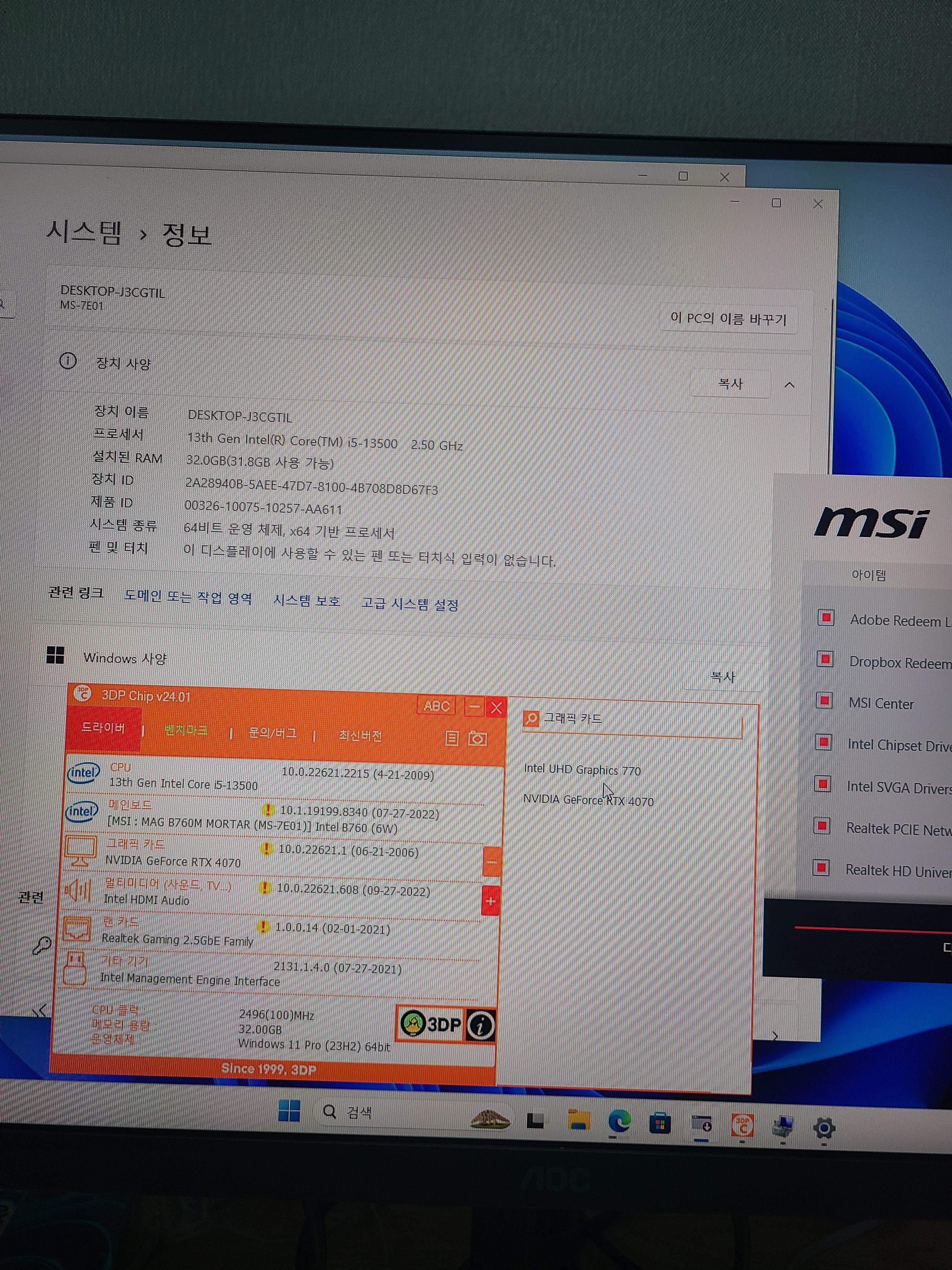Viewport: 952px width, 1270px height.
Task: Click the speaker icon in the 멀티미디어 row
Action: tap(79, 890)
